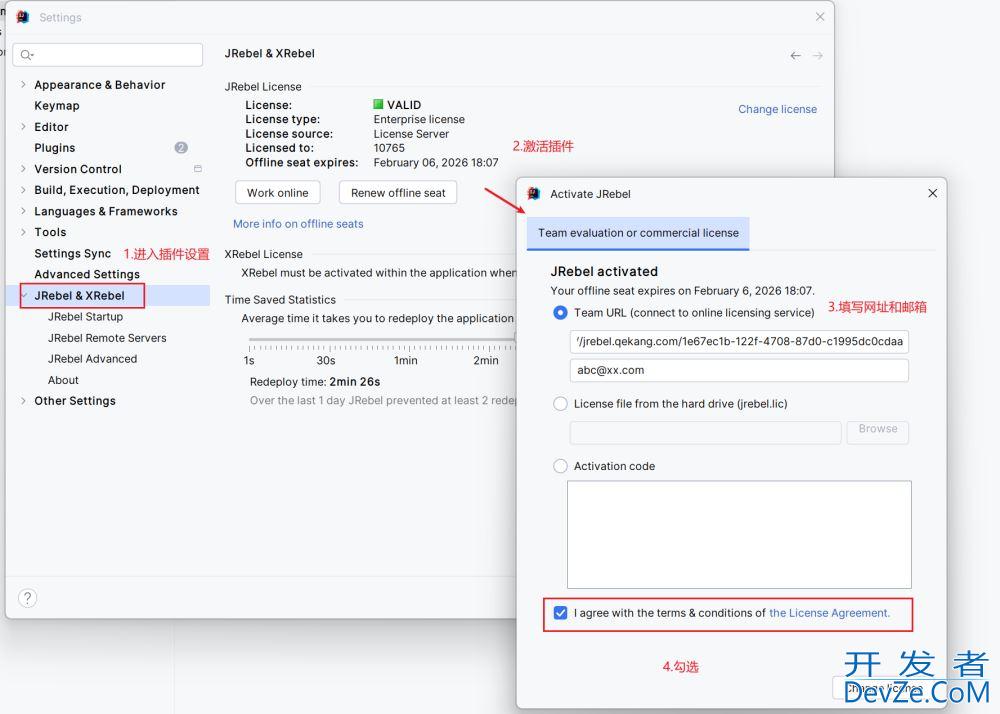Click the "Time Saved Statistics" heading

click(280, 300)
